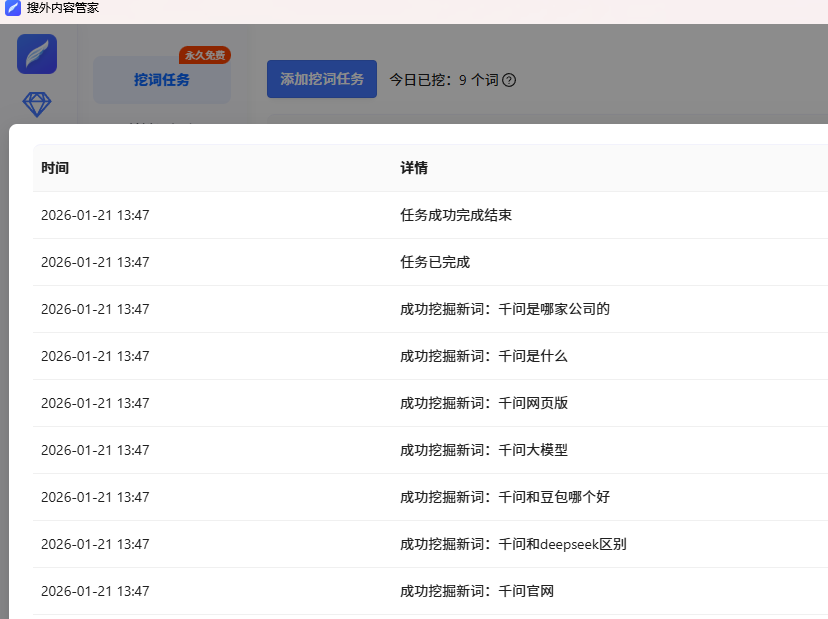Image resolution: width=828 pixels, height=619 pixels.
Task: Click the feather logo in the sidebar
Action: pyautogui.click(x=37, y=54)
